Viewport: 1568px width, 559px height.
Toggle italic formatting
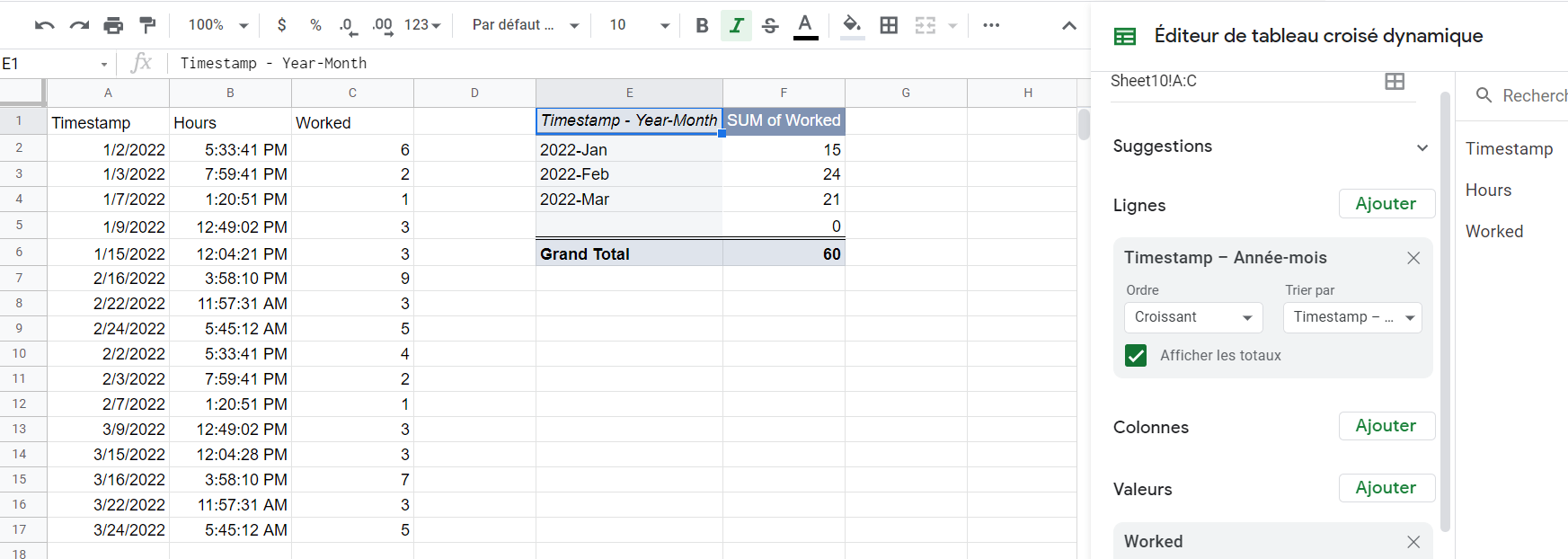point(736,25)
